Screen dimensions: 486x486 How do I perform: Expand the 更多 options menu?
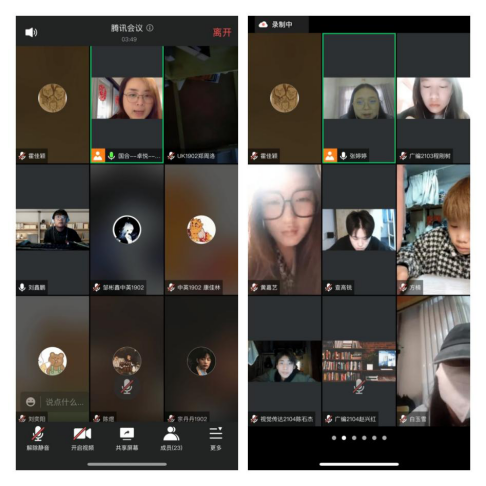pos(216,439)
